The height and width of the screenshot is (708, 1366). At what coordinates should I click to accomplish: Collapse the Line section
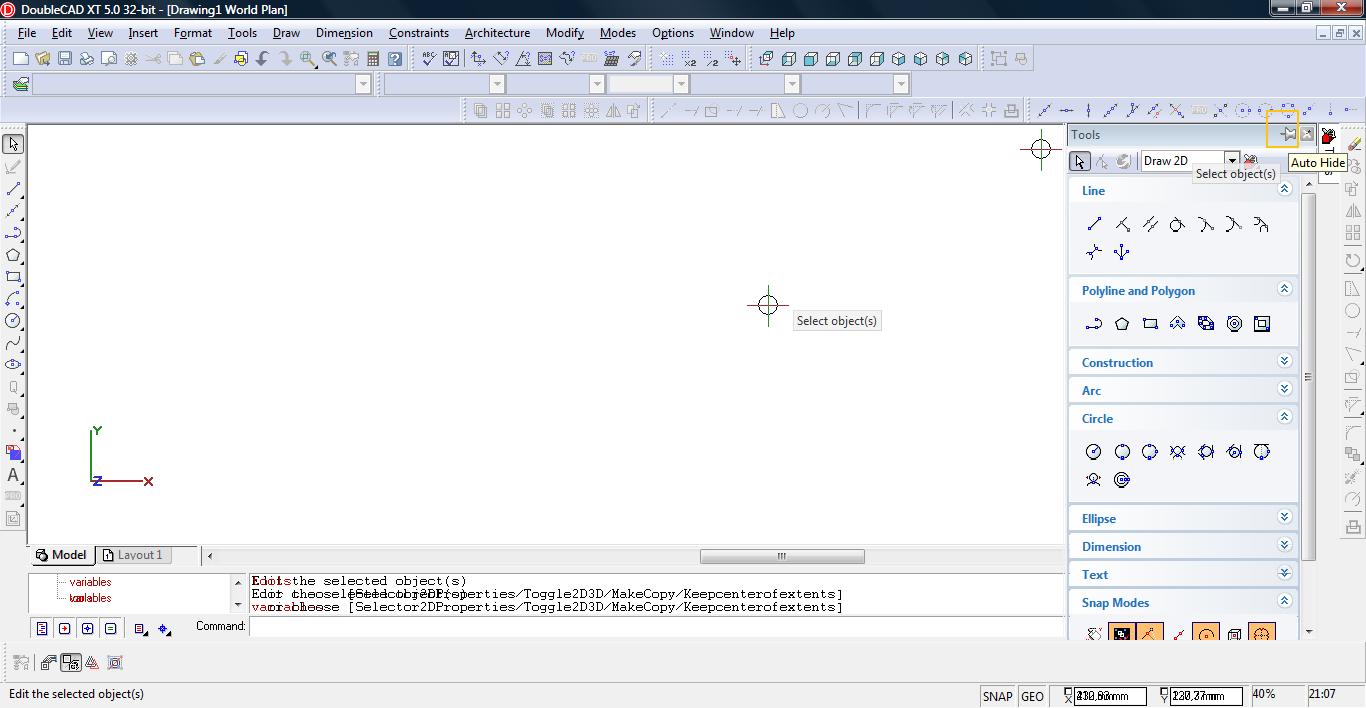point(1285,189)
